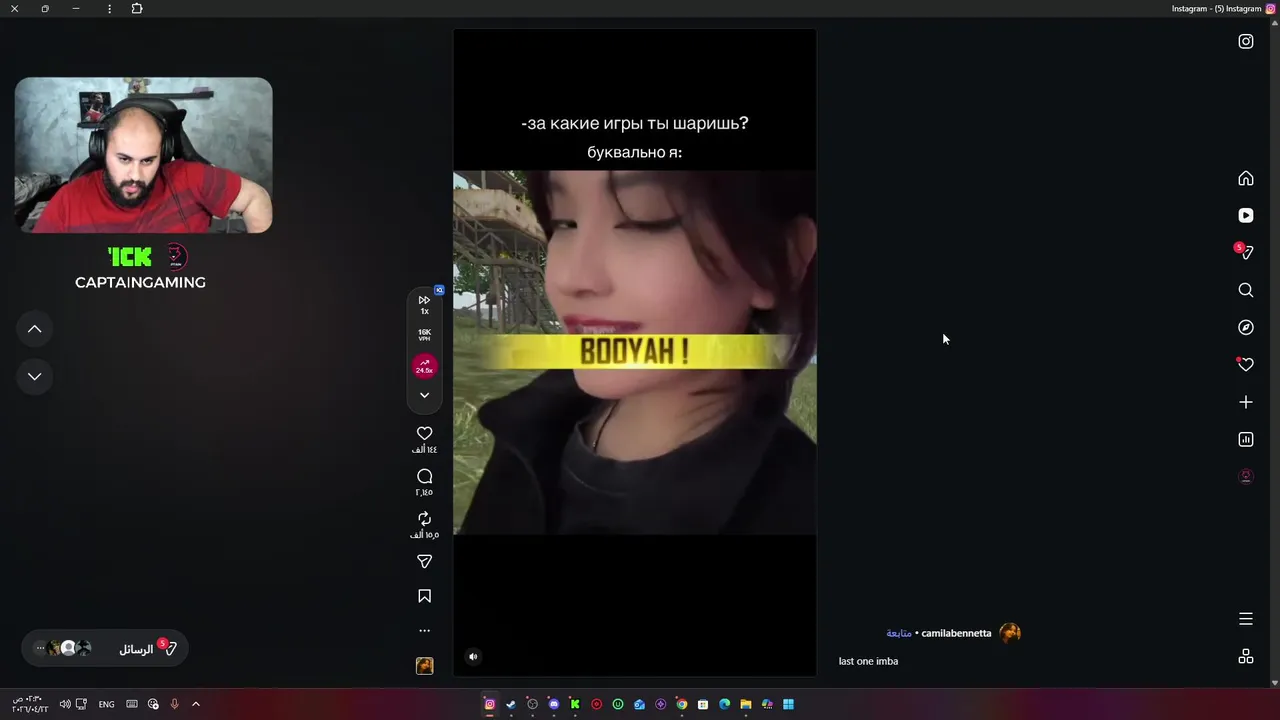Unmute the reel with the speaker icon
The width and height of the screenshot is (1280, 720).
pyautogui.click(x=473, y=657)
